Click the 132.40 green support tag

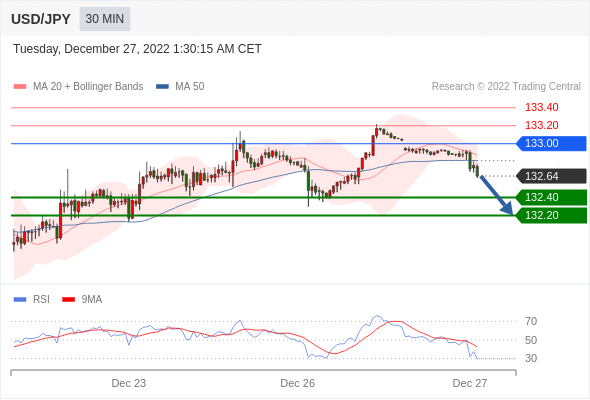pyautogui.click(x=551, y=197)
